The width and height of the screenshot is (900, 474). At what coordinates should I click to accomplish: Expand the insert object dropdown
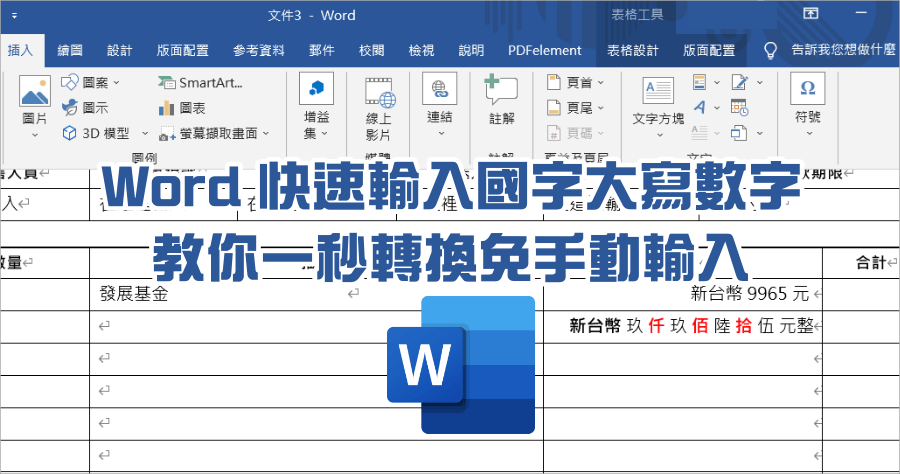point(759,133)
